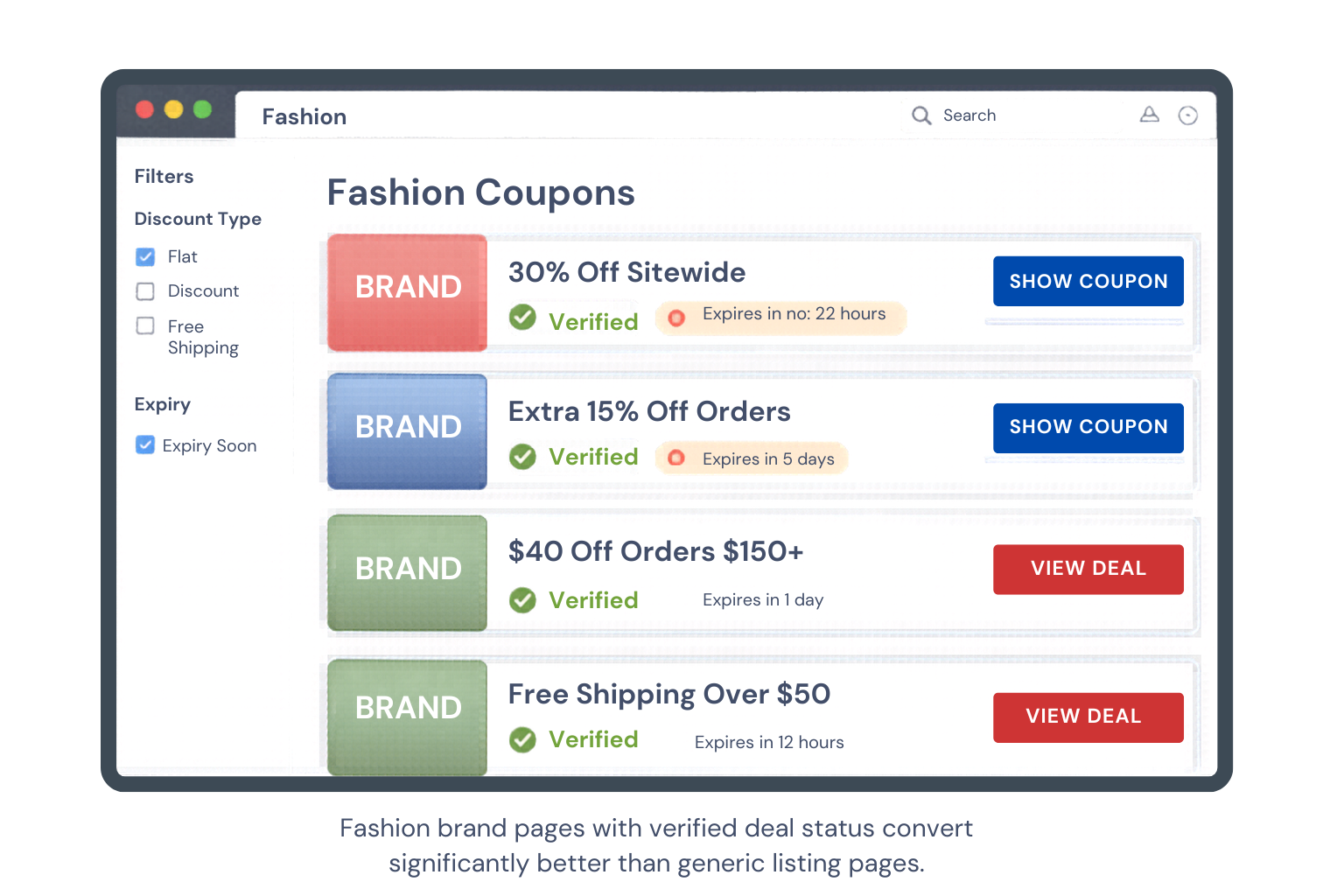Click the Verified checkmark on $40 Off Orders

click(523, 600)
